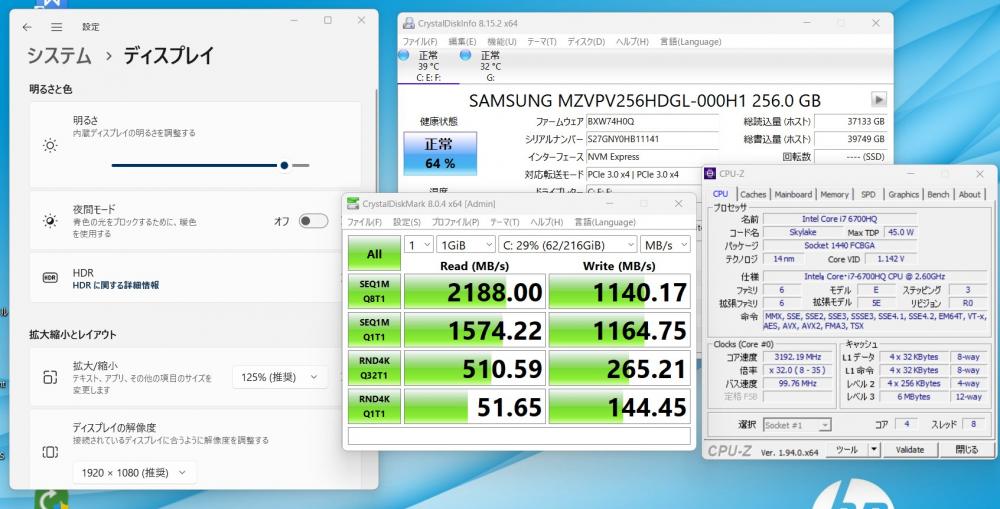Open the 1GiB test size dropdown
Viewport: 1000px width, 509px height.
click(466, 245)
